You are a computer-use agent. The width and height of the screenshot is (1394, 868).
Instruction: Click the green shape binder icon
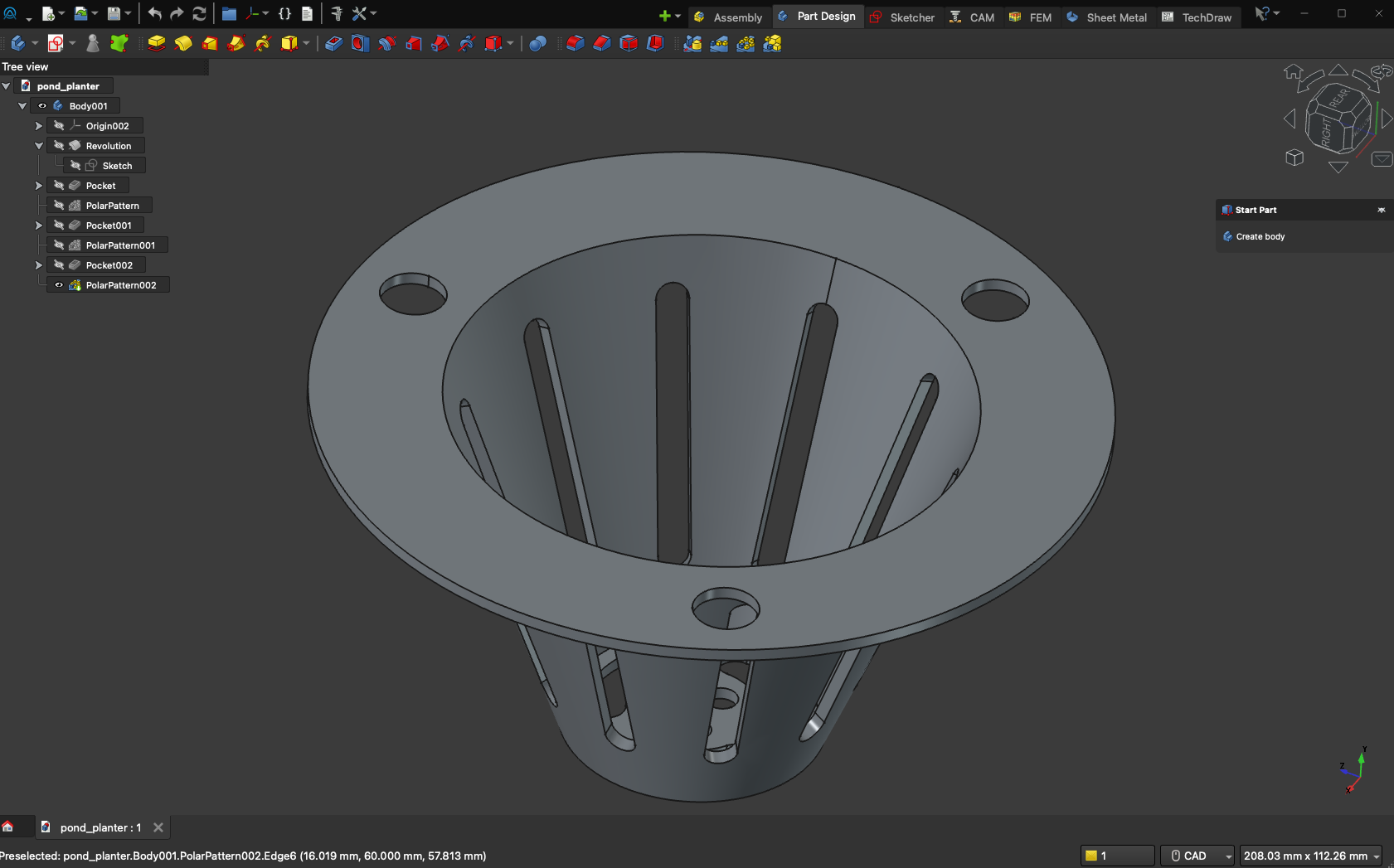tap(119, 43)
